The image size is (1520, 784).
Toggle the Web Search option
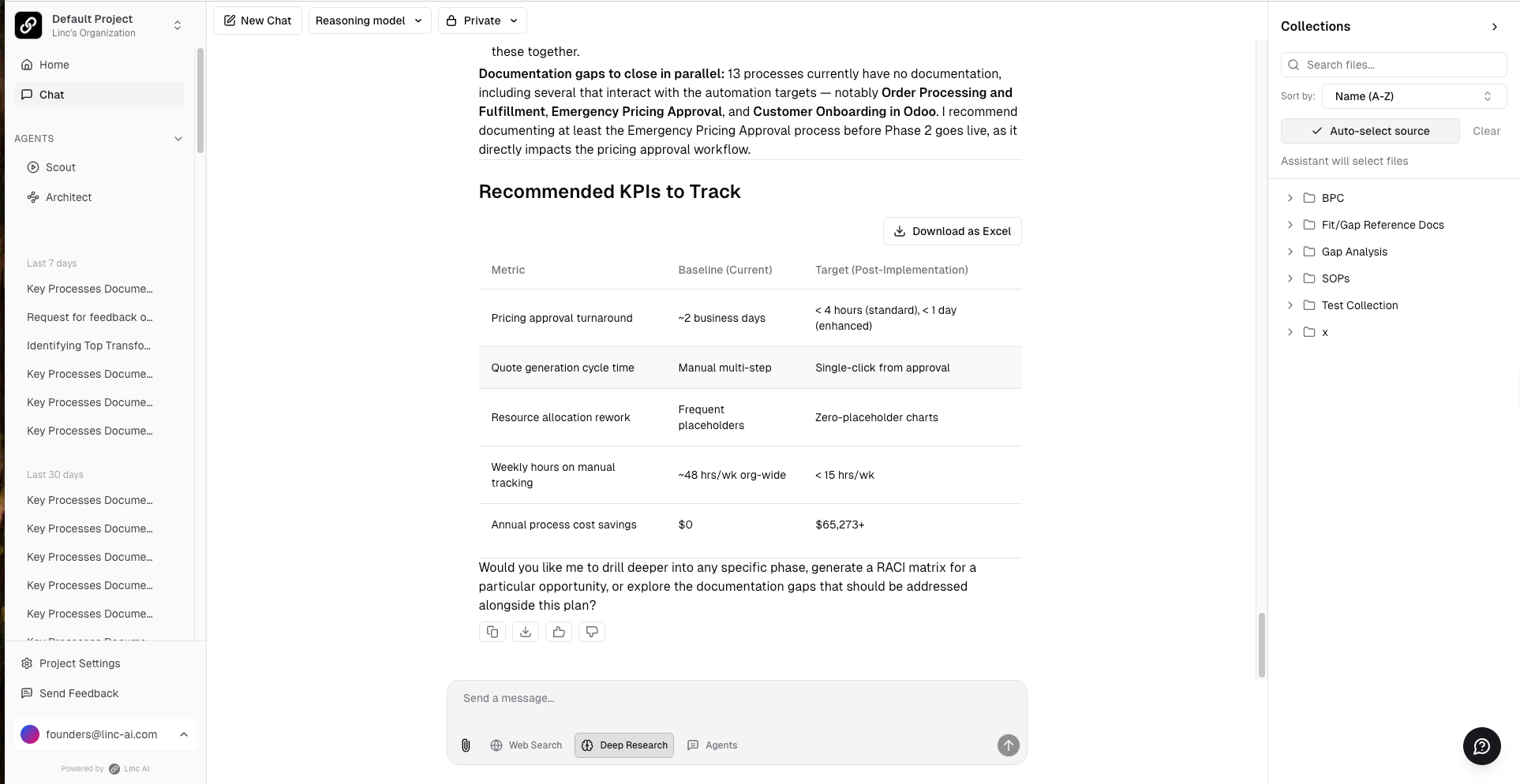click(x=526, y=745)
